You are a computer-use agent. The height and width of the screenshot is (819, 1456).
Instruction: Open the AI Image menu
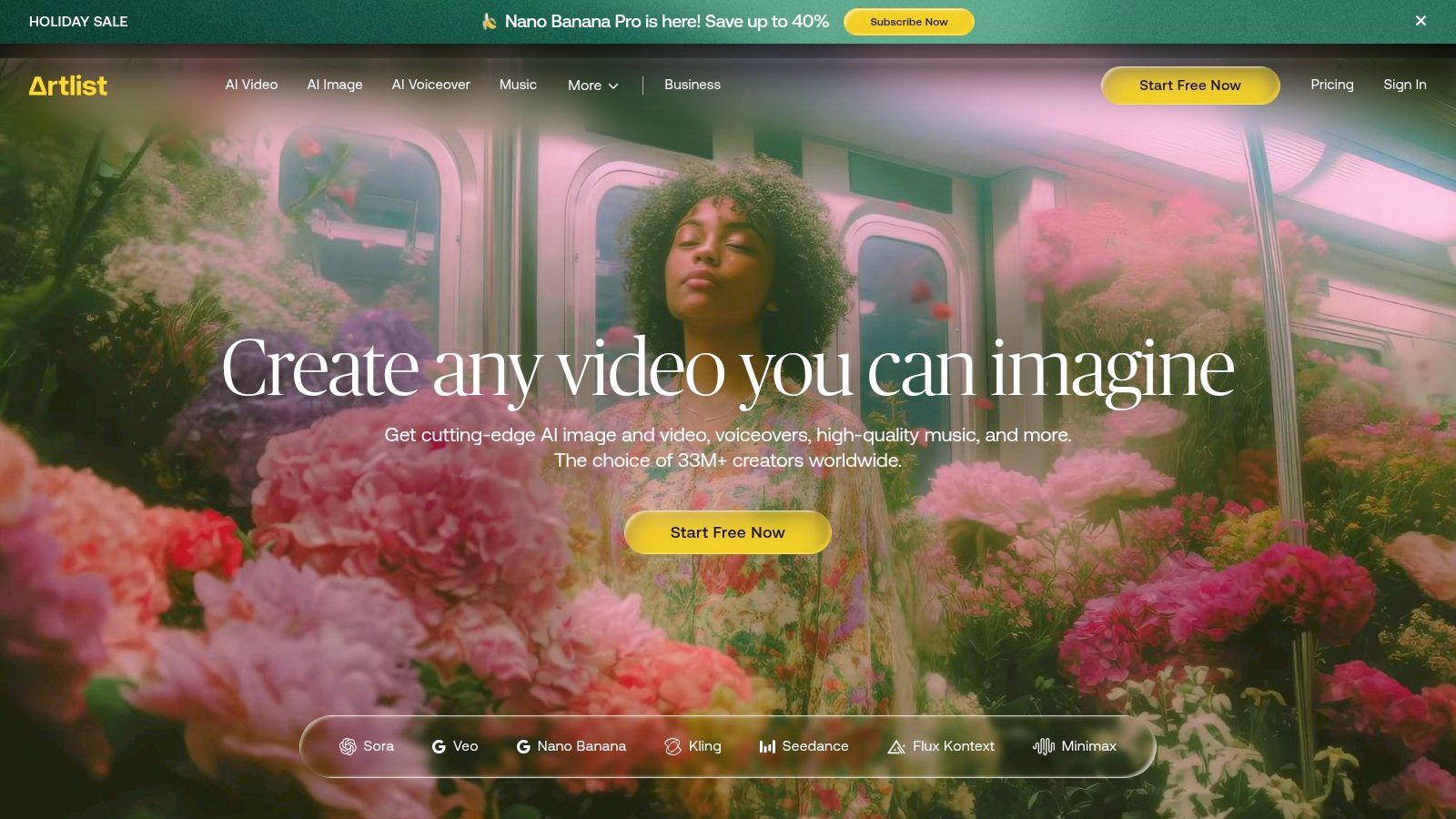pos(334,85)
